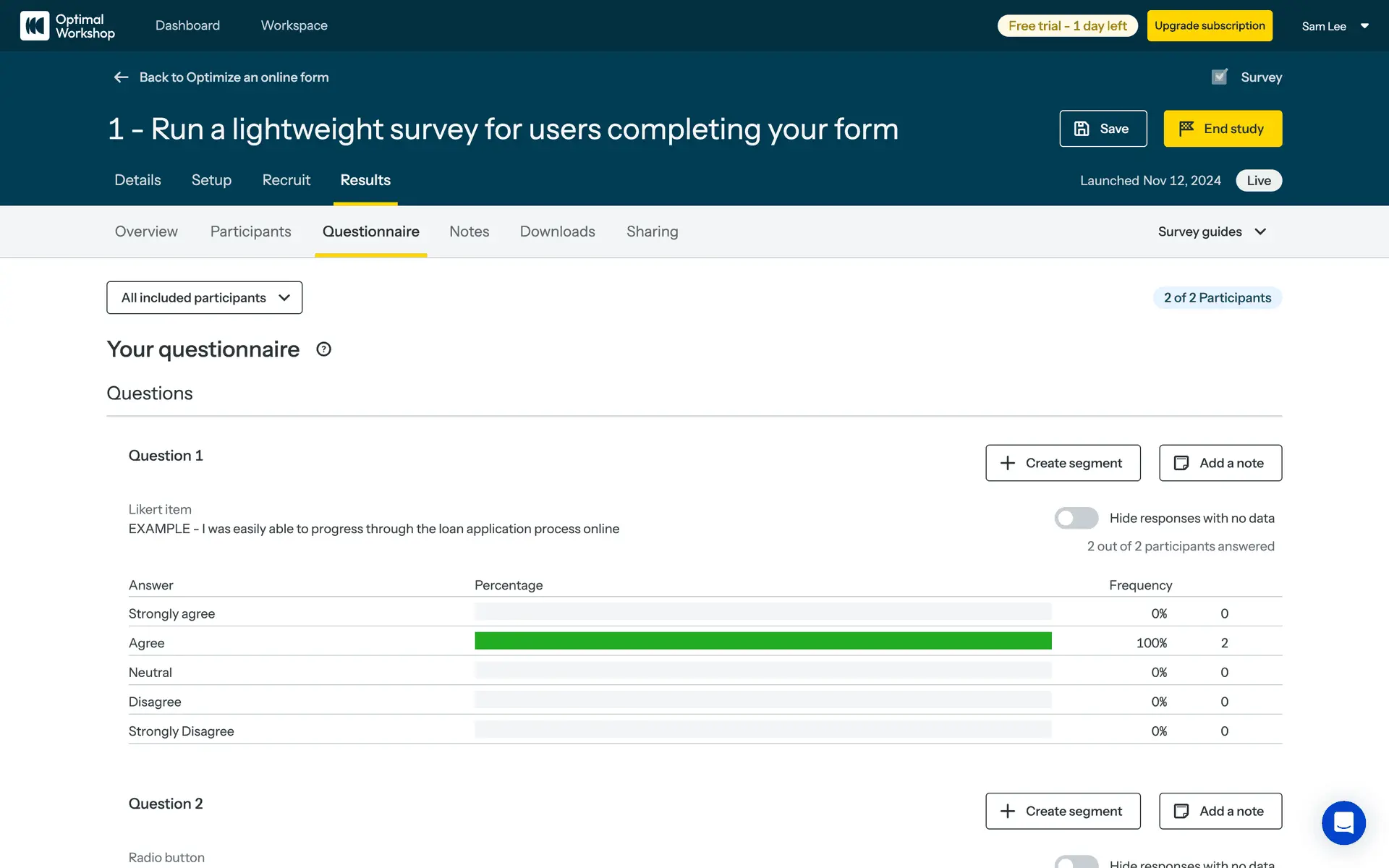This screenshot has height=868, width=1389.
Task: Toggle Hide responses with no data for Question 1
Action: click(x=1076, y=518)
